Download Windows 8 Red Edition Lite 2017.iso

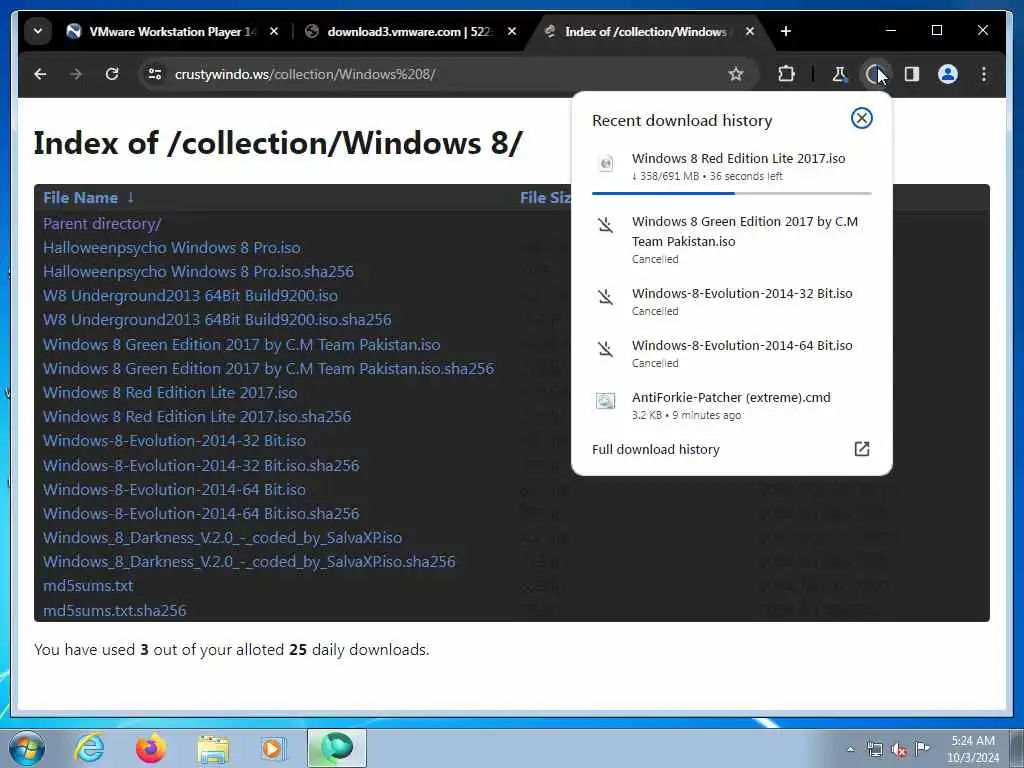tap(170, 392)
